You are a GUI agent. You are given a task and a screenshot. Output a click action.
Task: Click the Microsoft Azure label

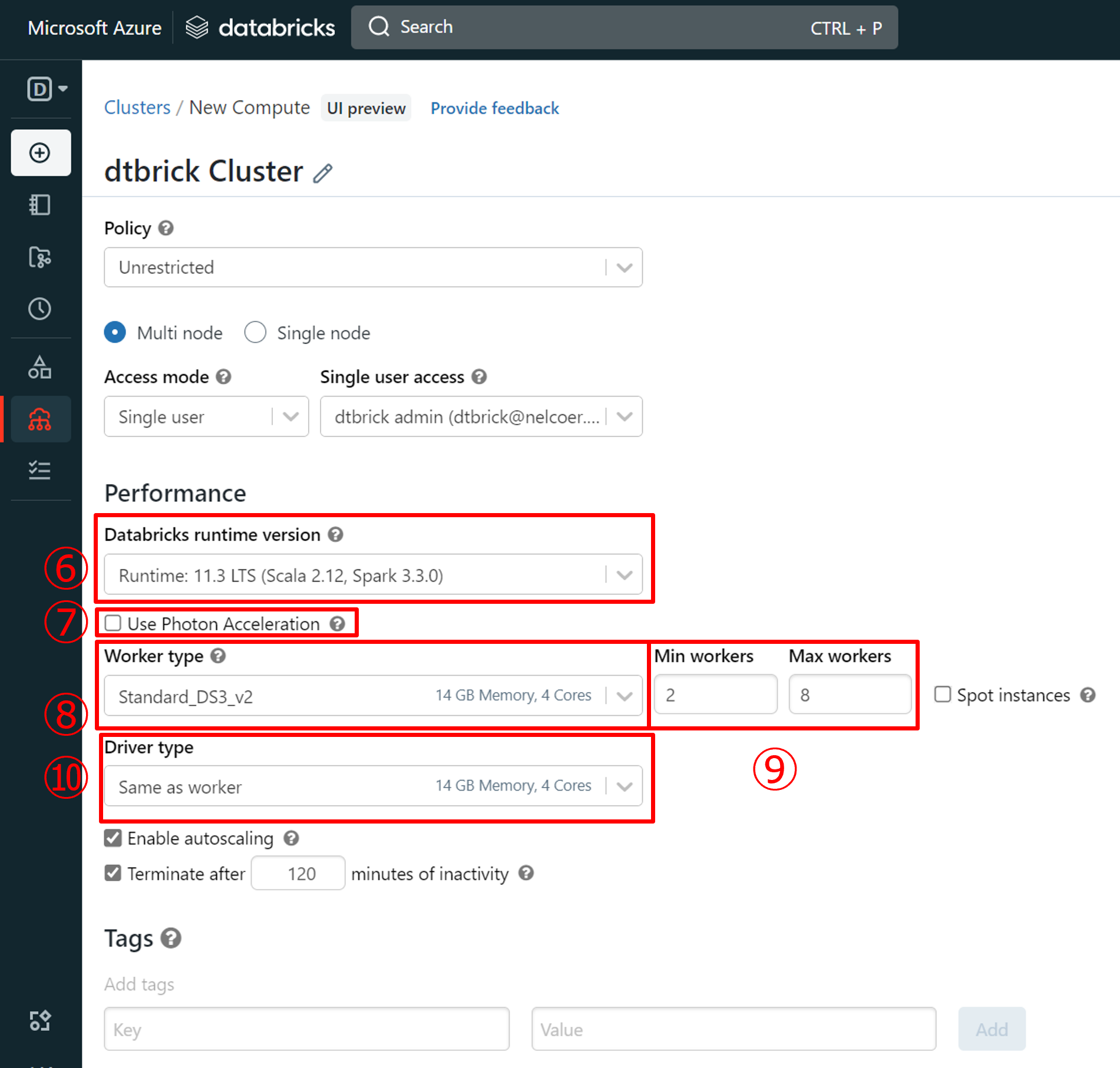[x=94, y=28]
